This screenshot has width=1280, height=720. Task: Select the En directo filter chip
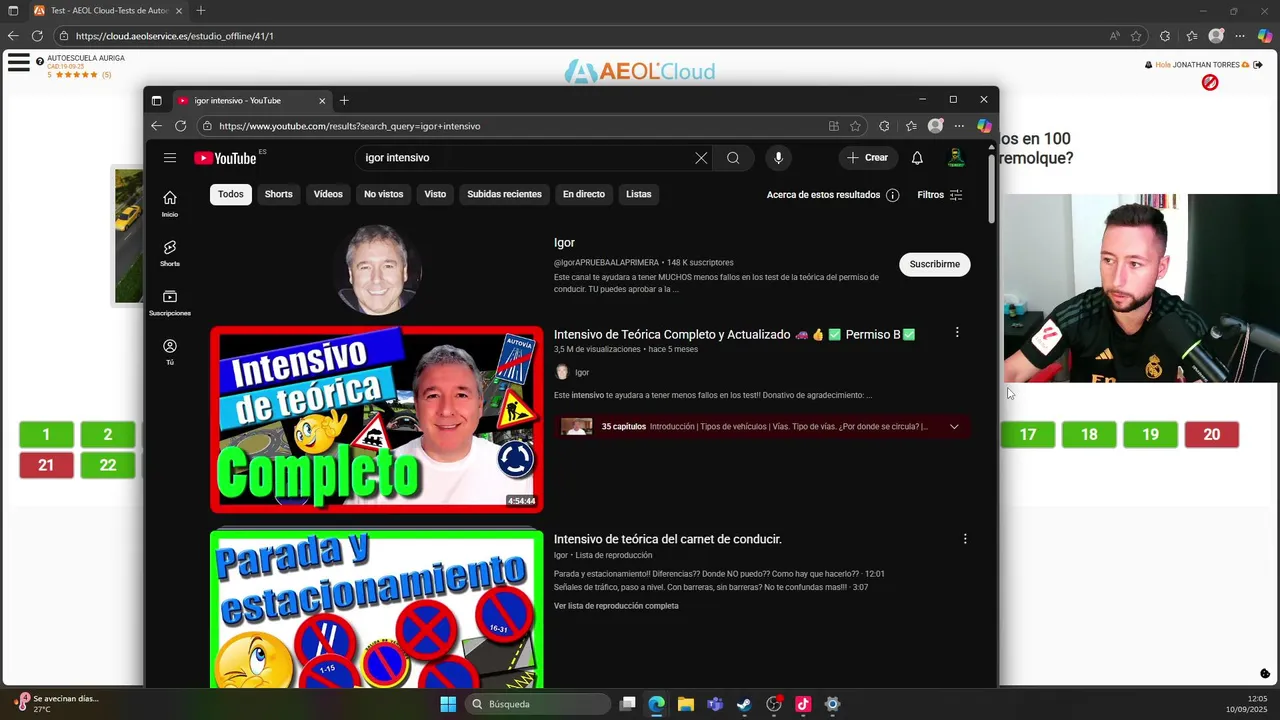click(x=584, y=194)
